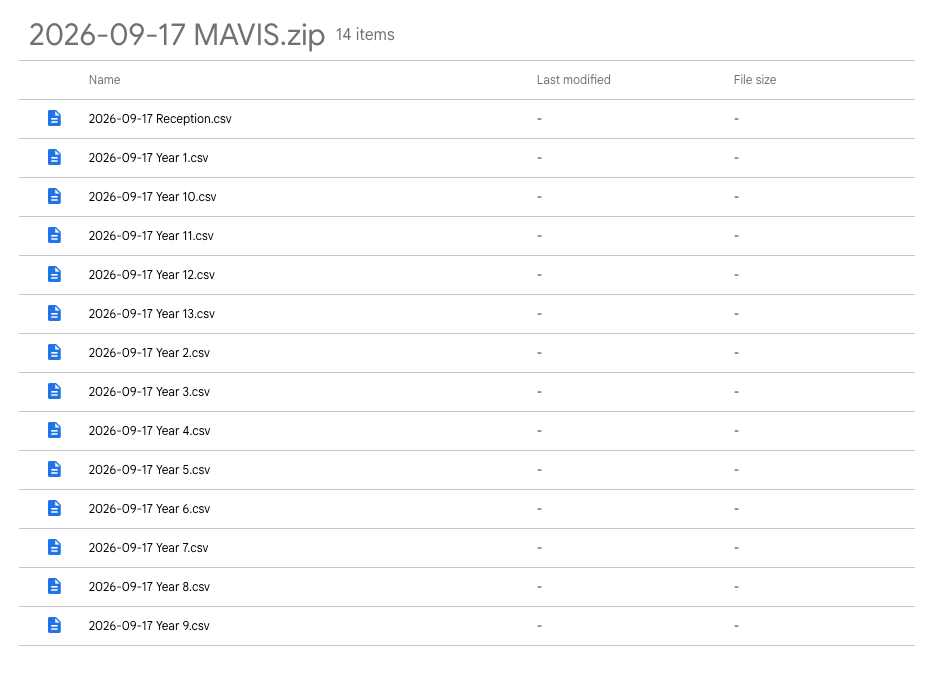Select the document icon for Year 6.csv
This screenshot has width=945, height=679.
pos(54,508)
